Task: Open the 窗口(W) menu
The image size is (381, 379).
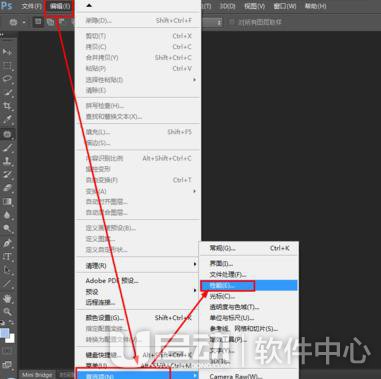Action: (x=285, y=6)
